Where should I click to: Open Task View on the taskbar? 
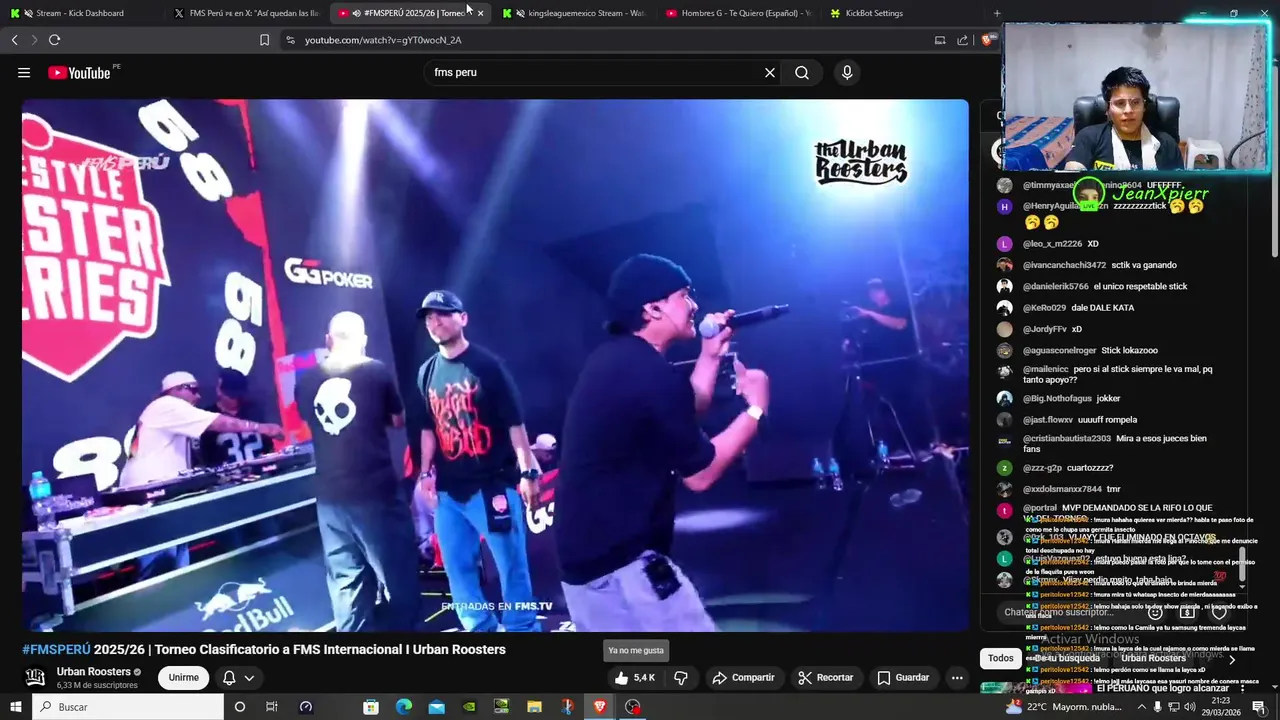[271, 707]
